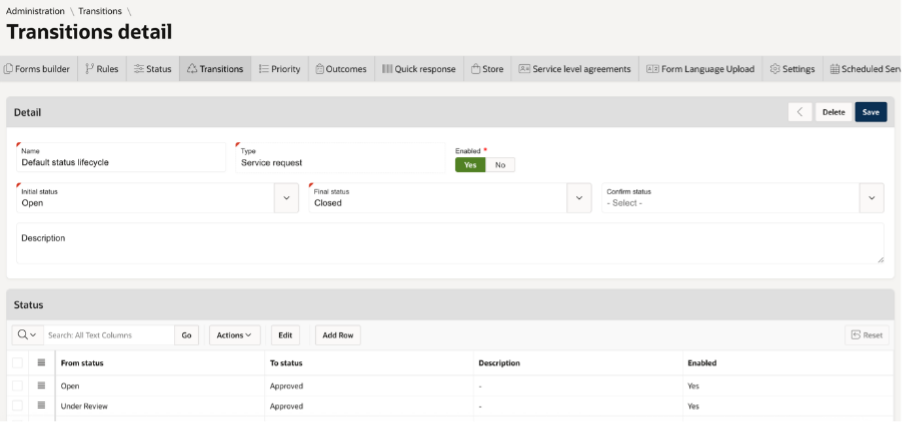Select the Transitions tab
This screenshot has width=903, height=423.
pyautogui.click(x=215, y=68)
